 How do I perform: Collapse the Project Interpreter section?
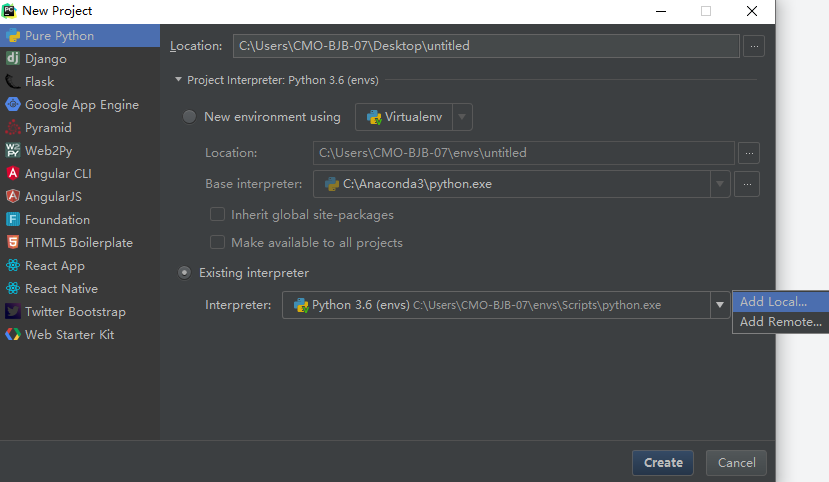click(x=178, y=80)
